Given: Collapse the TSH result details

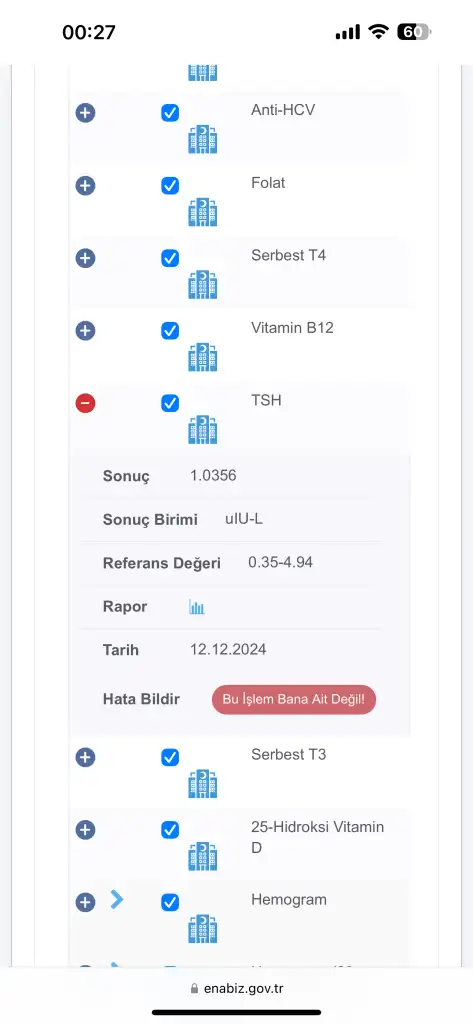Looking at the screenshot, I should (x=86, y=404).
